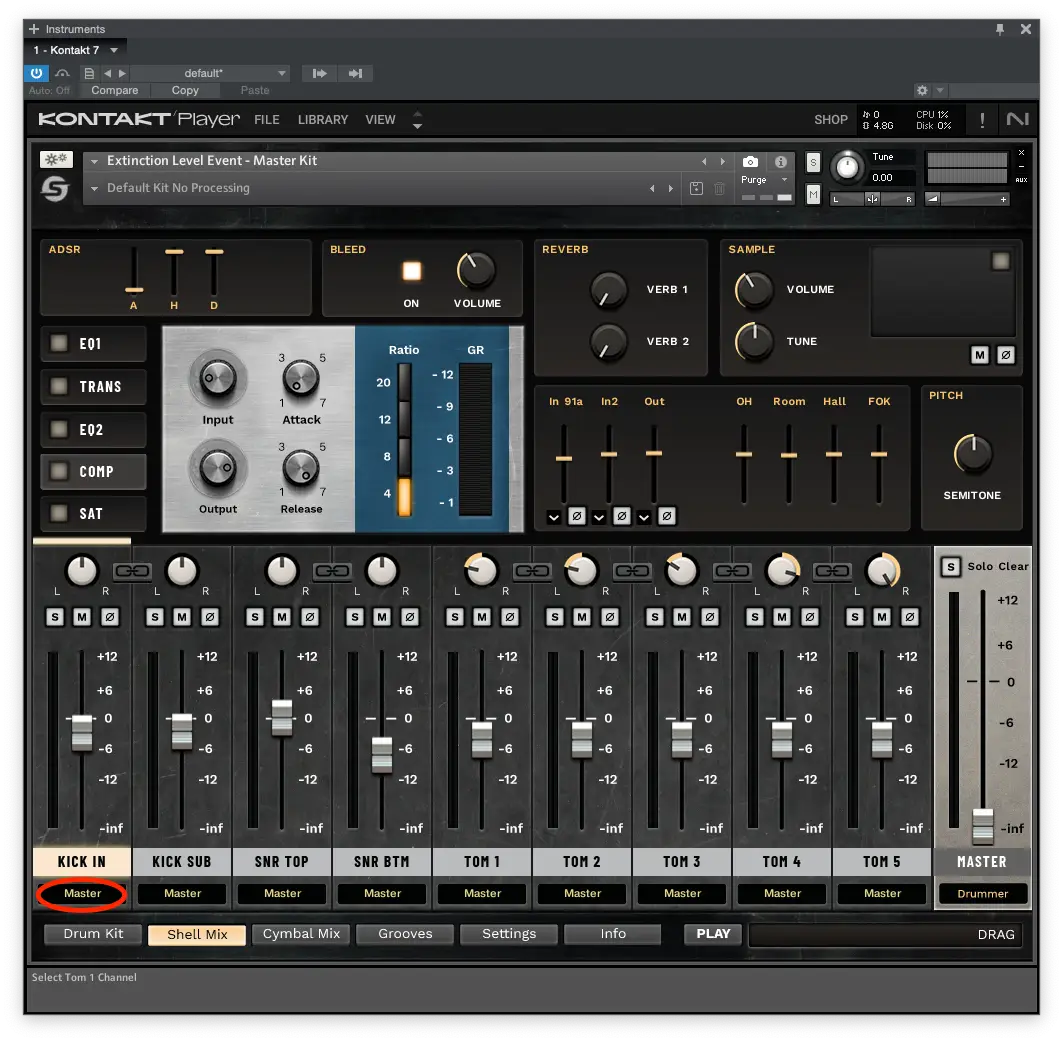Click the trash delete preset icon
This screenshot has width=1063, height=1042.
719,188
